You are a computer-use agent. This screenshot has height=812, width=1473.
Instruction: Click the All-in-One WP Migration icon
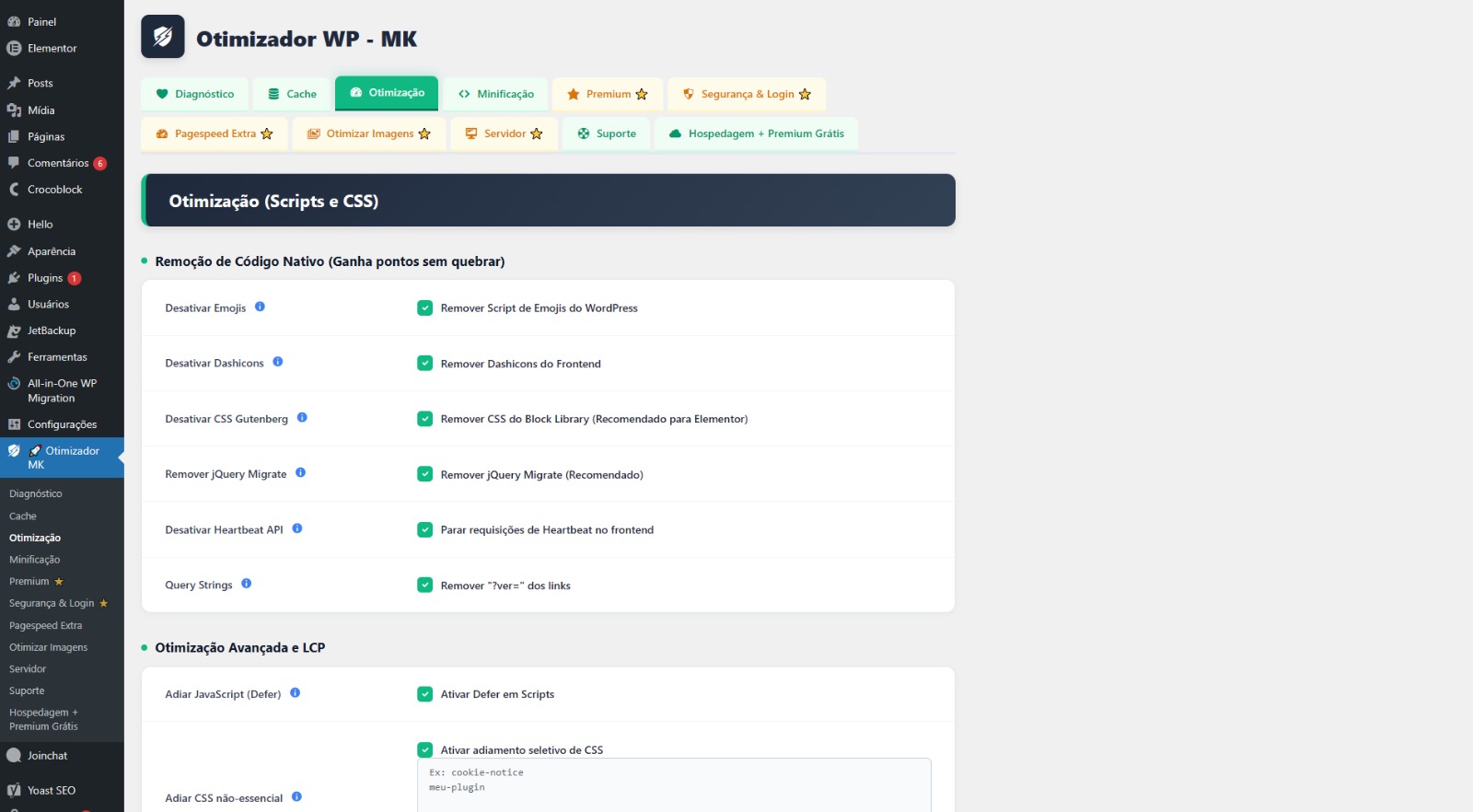tap(14, 384)
